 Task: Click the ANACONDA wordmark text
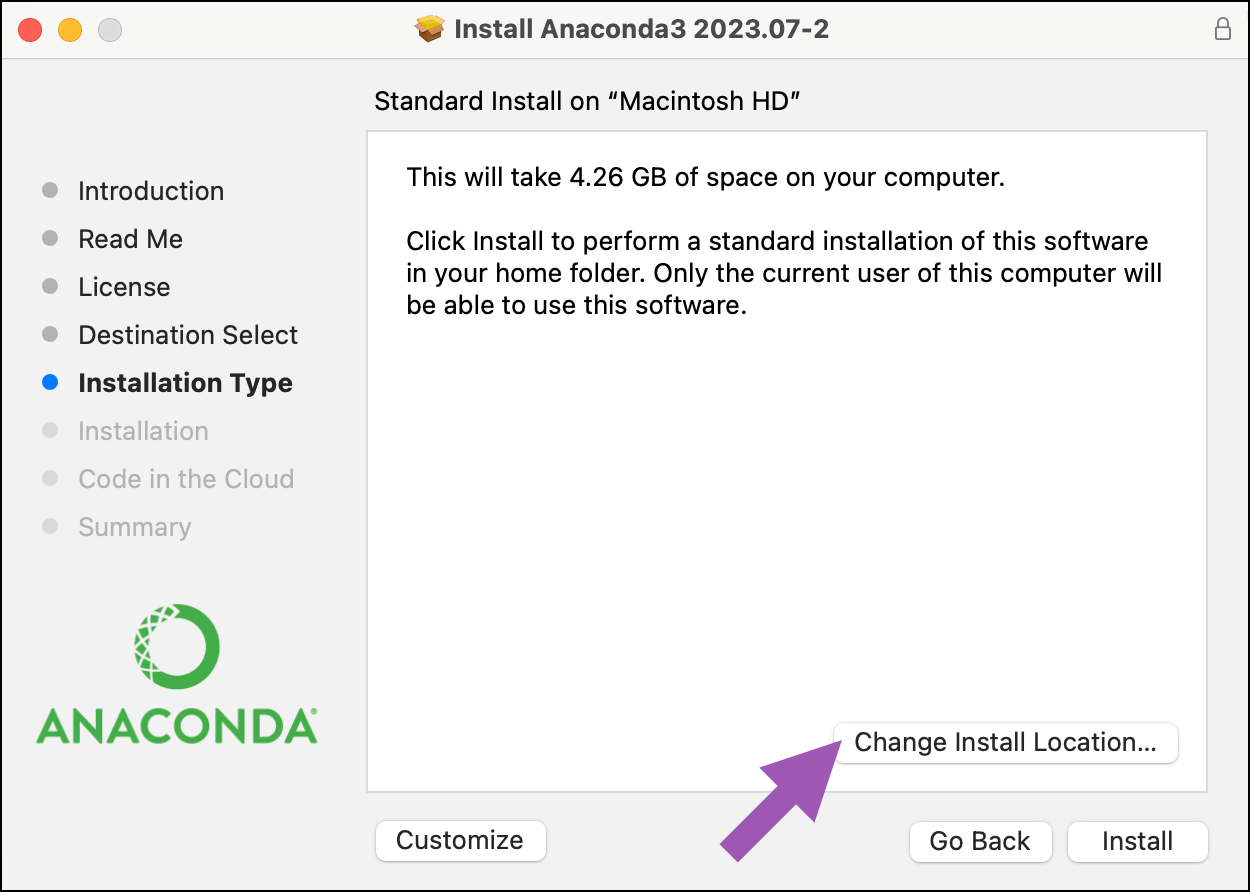[177, 727]
